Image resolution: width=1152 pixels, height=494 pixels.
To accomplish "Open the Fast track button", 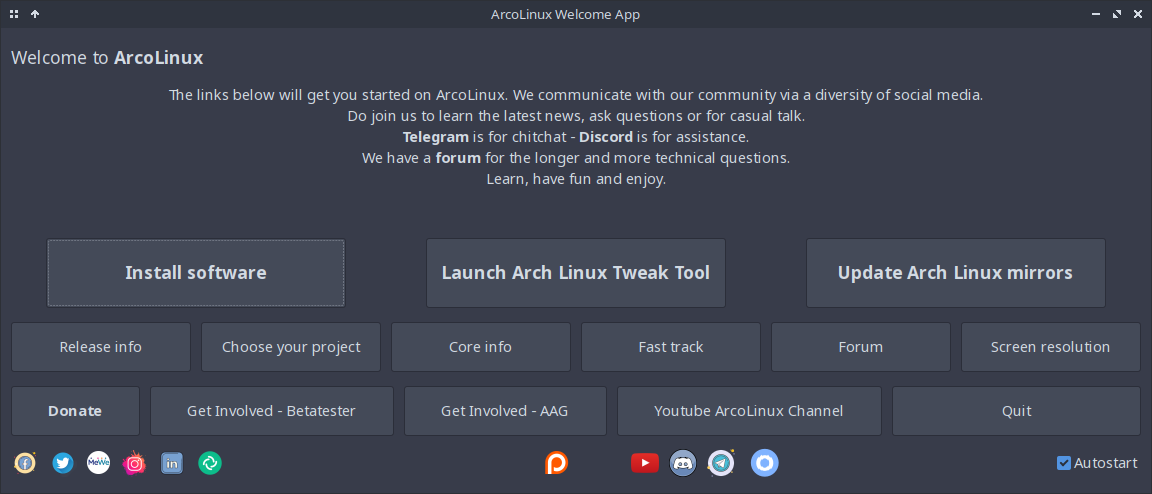I will tap(671, 347).
